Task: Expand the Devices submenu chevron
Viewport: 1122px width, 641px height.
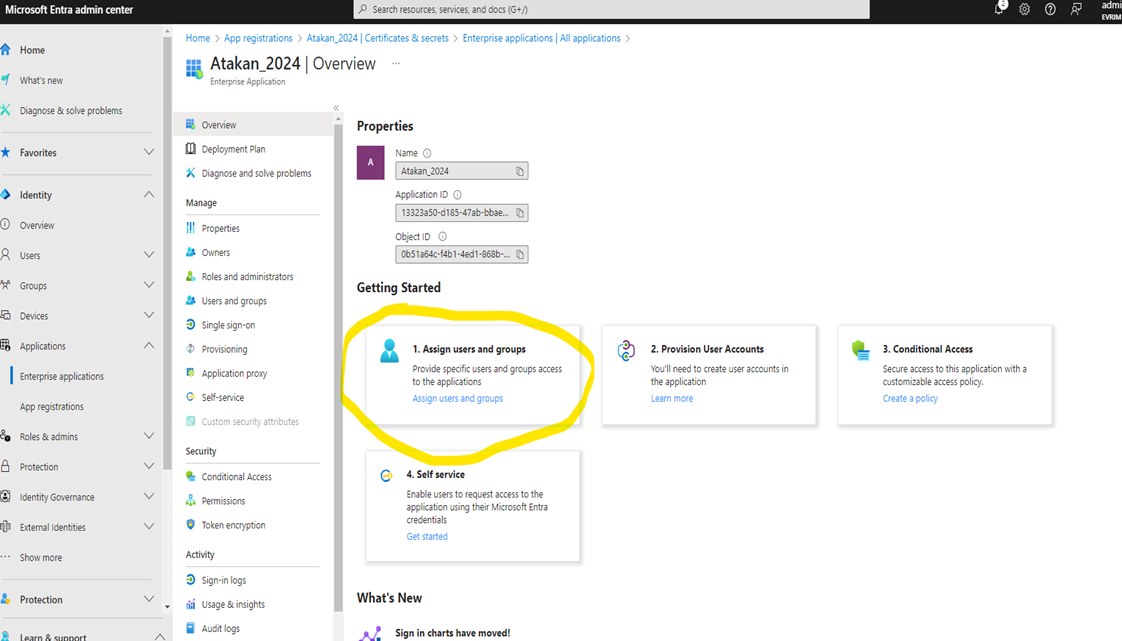Action: 149,315
